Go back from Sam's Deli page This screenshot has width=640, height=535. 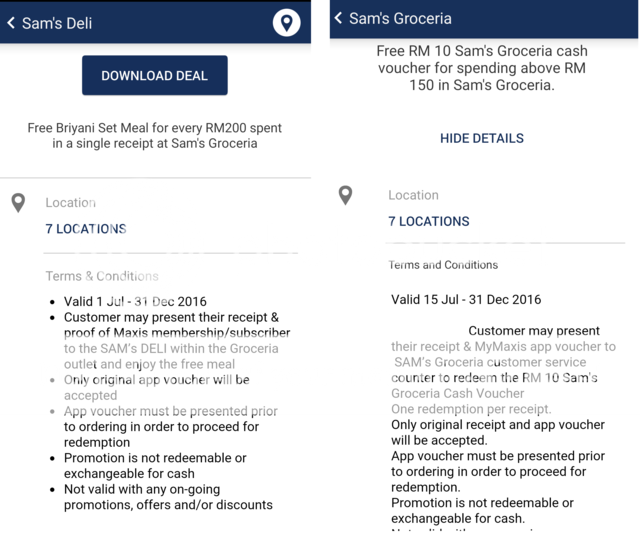click(12, 22)
